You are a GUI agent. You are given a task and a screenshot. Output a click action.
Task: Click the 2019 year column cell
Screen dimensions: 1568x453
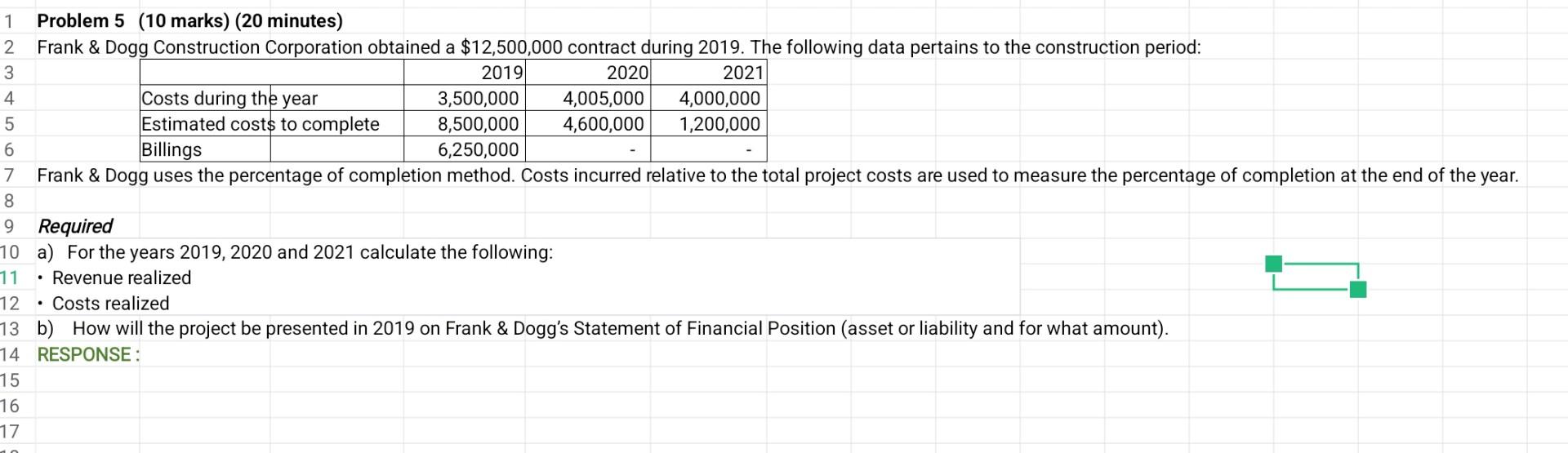click(464, 73)
